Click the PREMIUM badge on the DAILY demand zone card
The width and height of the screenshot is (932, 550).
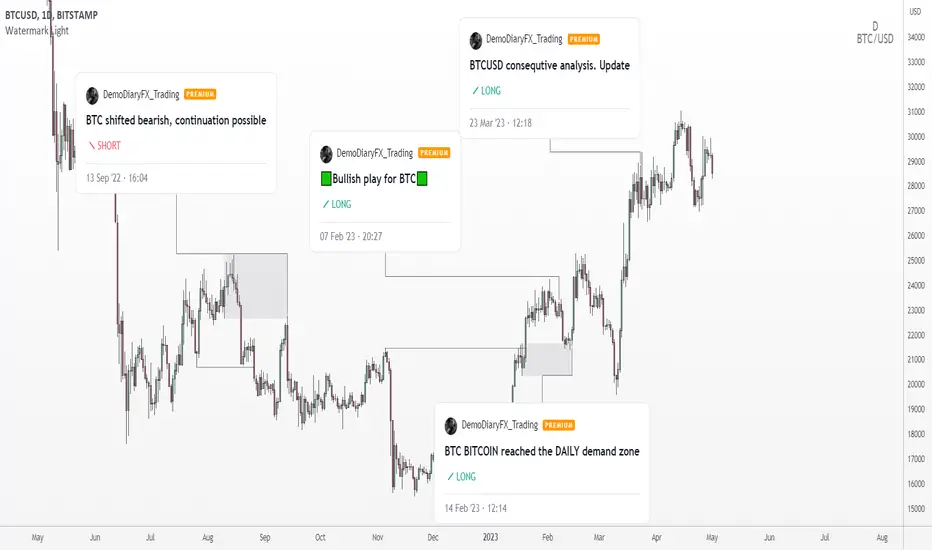coord(559,425)
